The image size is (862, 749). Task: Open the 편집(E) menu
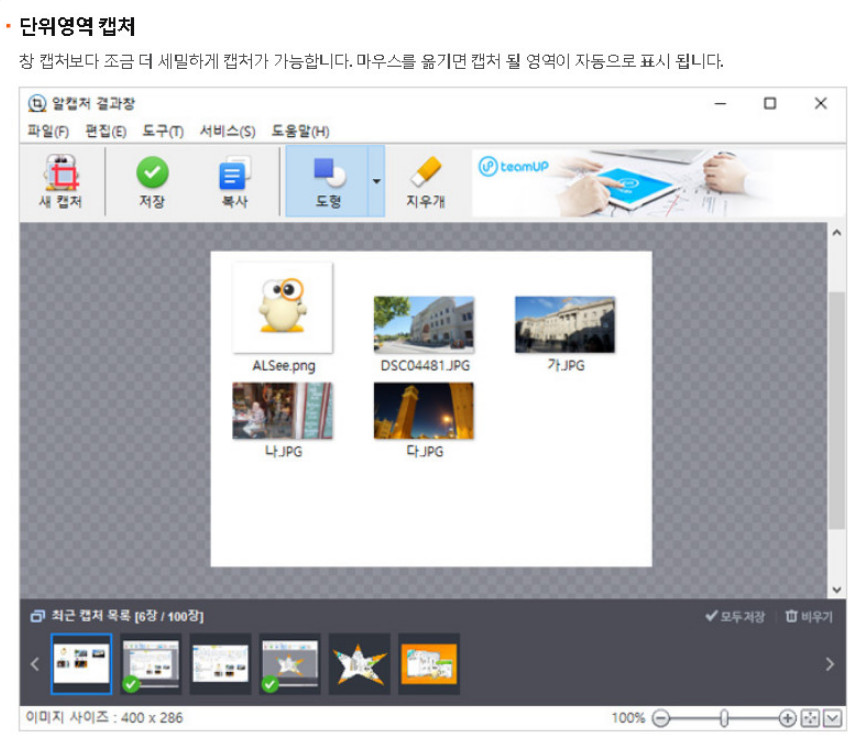[106, 131]
